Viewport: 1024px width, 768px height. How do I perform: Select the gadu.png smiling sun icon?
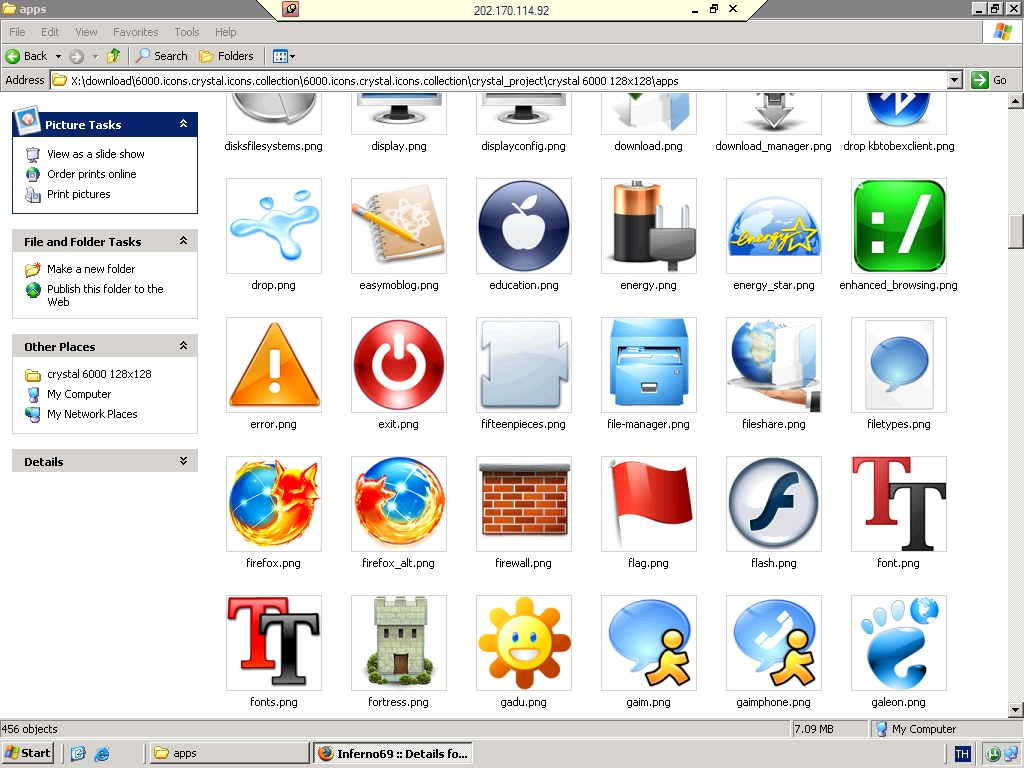click(x=524, y=643)
